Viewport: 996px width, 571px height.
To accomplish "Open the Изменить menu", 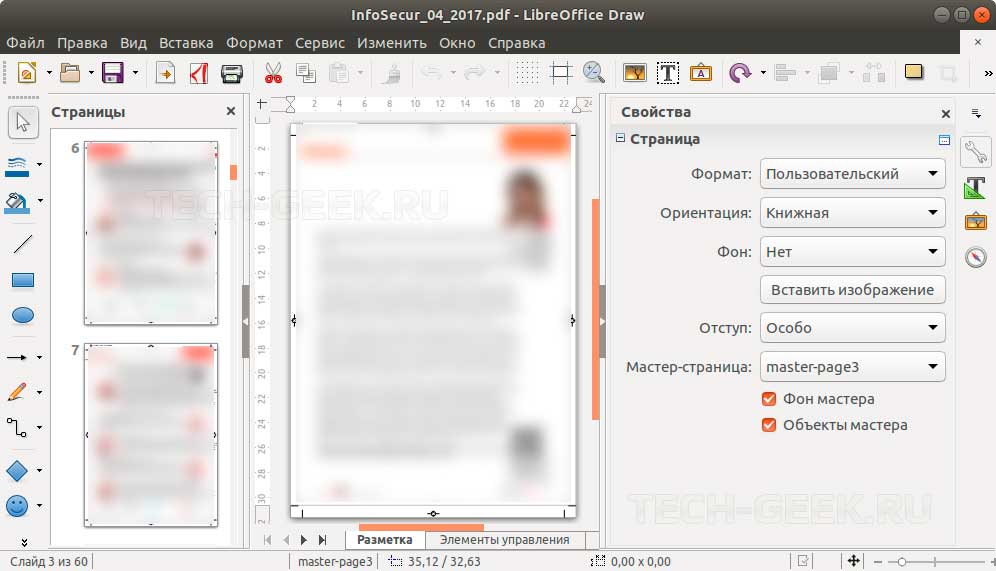I will point(391,43).
